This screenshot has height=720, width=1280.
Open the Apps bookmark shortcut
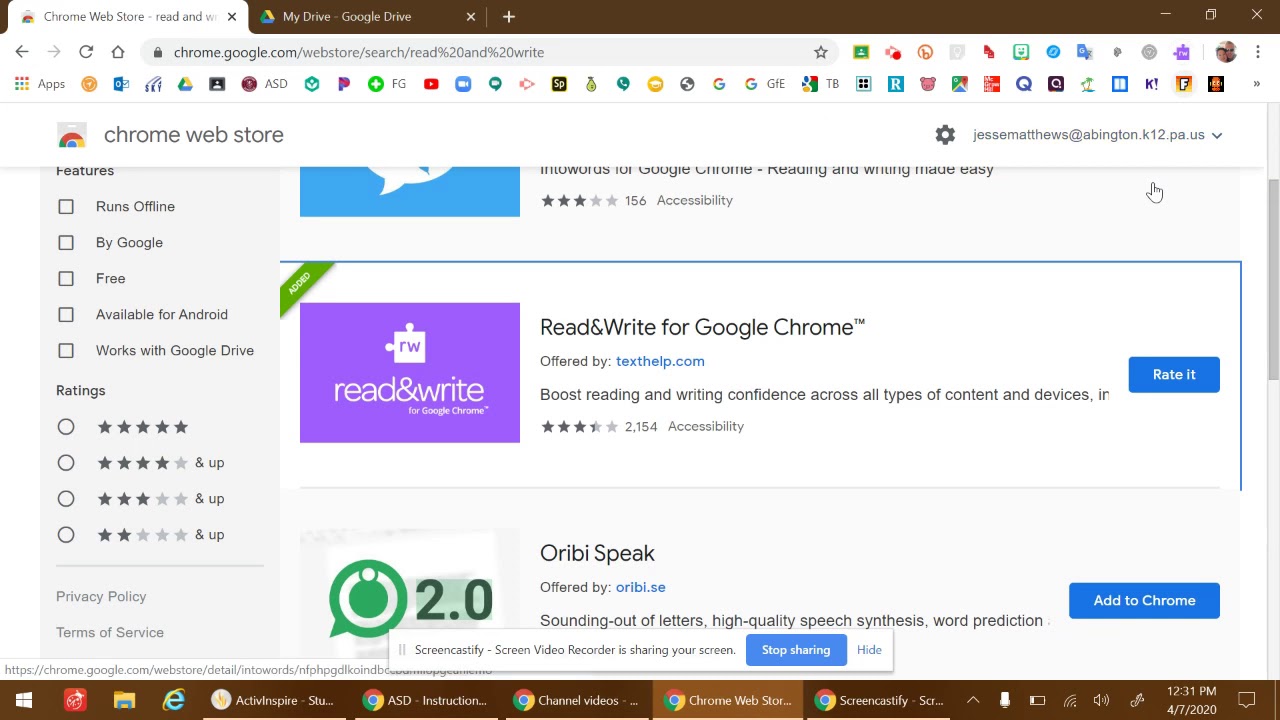(x=40, y=84)
